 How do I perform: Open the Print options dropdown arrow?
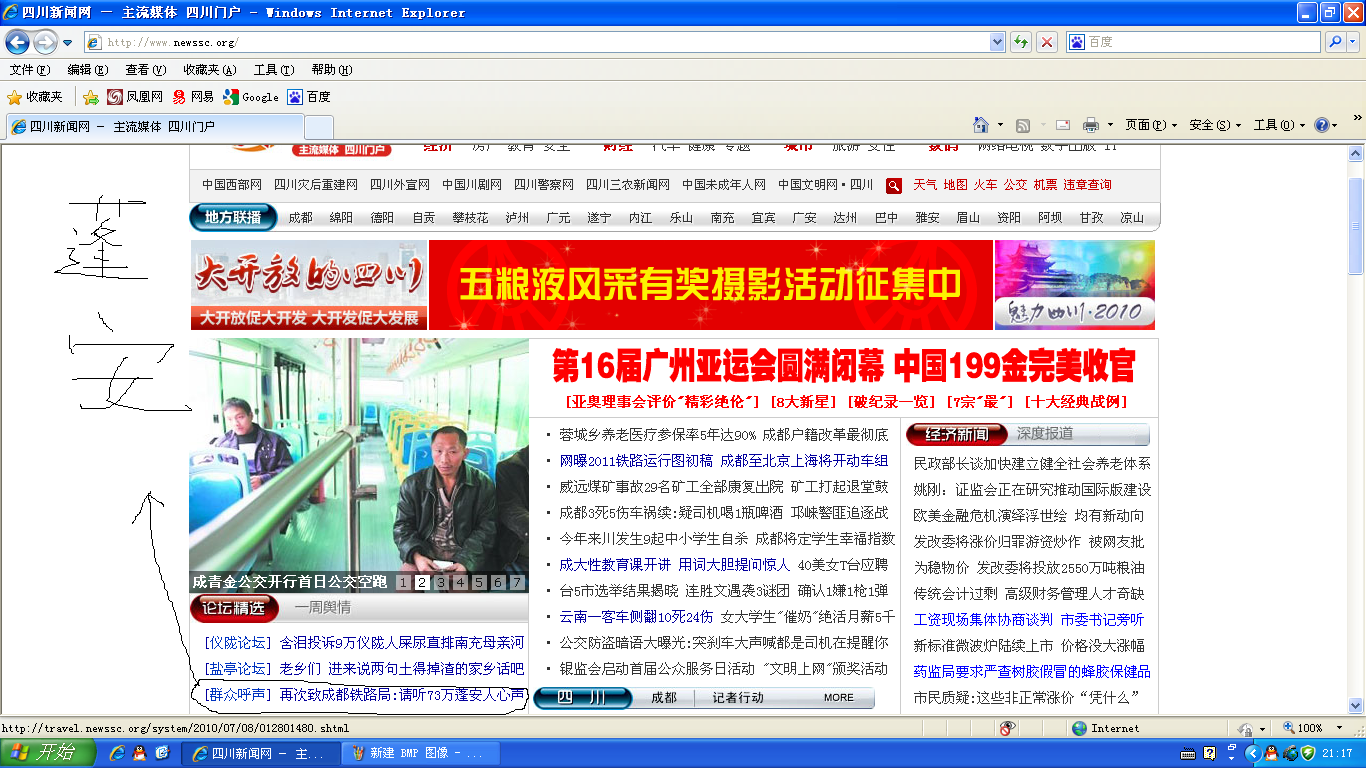(1109, 125)
